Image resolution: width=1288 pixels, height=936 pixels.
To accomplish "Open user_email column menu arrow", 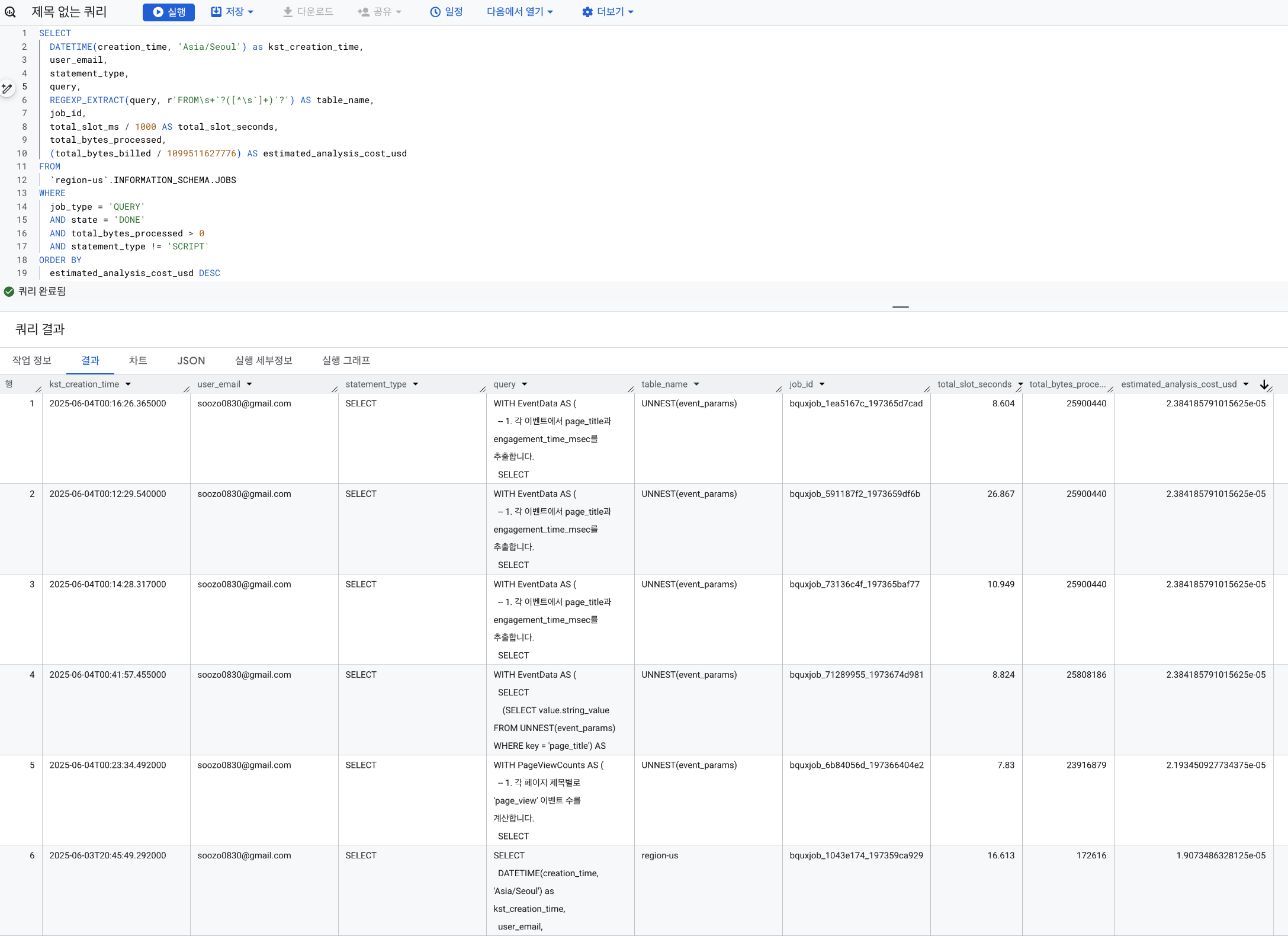I will point(249,384).
